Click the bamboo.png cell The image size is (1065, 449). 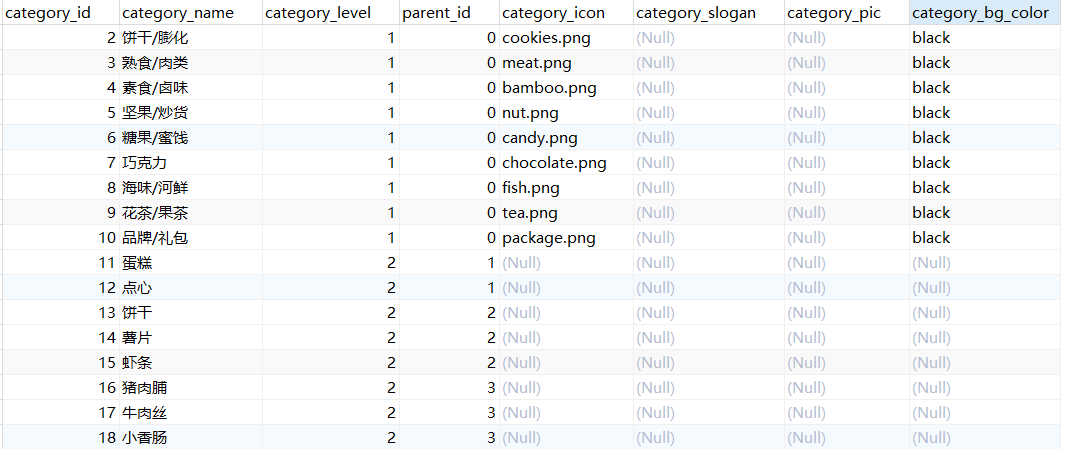point(566,88)
